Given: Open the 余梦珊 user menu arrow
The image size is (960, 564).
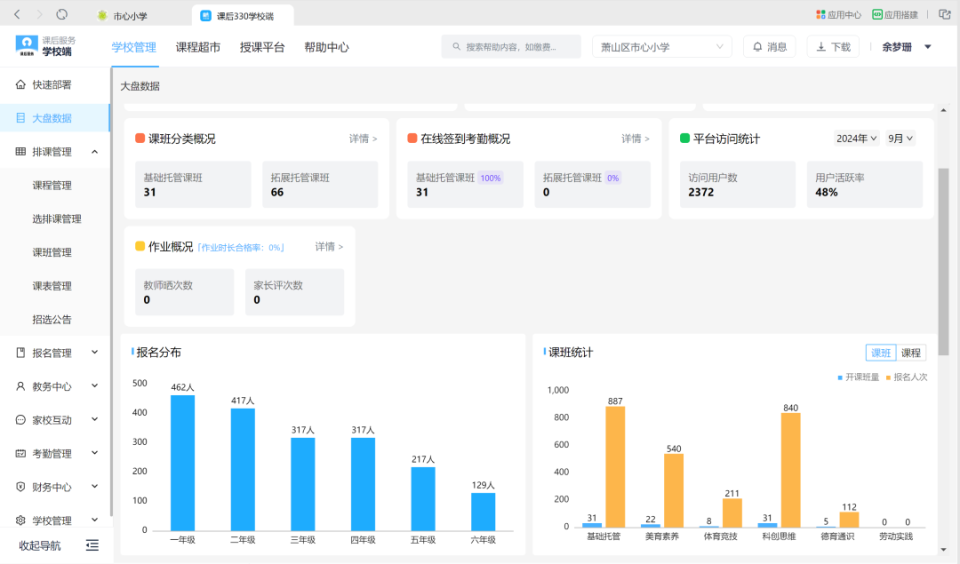Looking at the screenshot, I should [x=928, y=47].
